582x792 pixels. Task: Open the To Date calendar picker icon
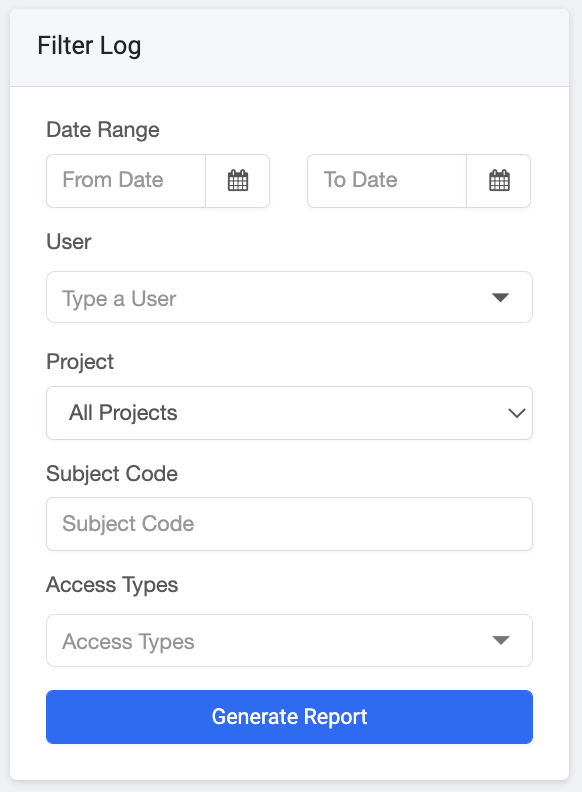click(x=499, y=181)
